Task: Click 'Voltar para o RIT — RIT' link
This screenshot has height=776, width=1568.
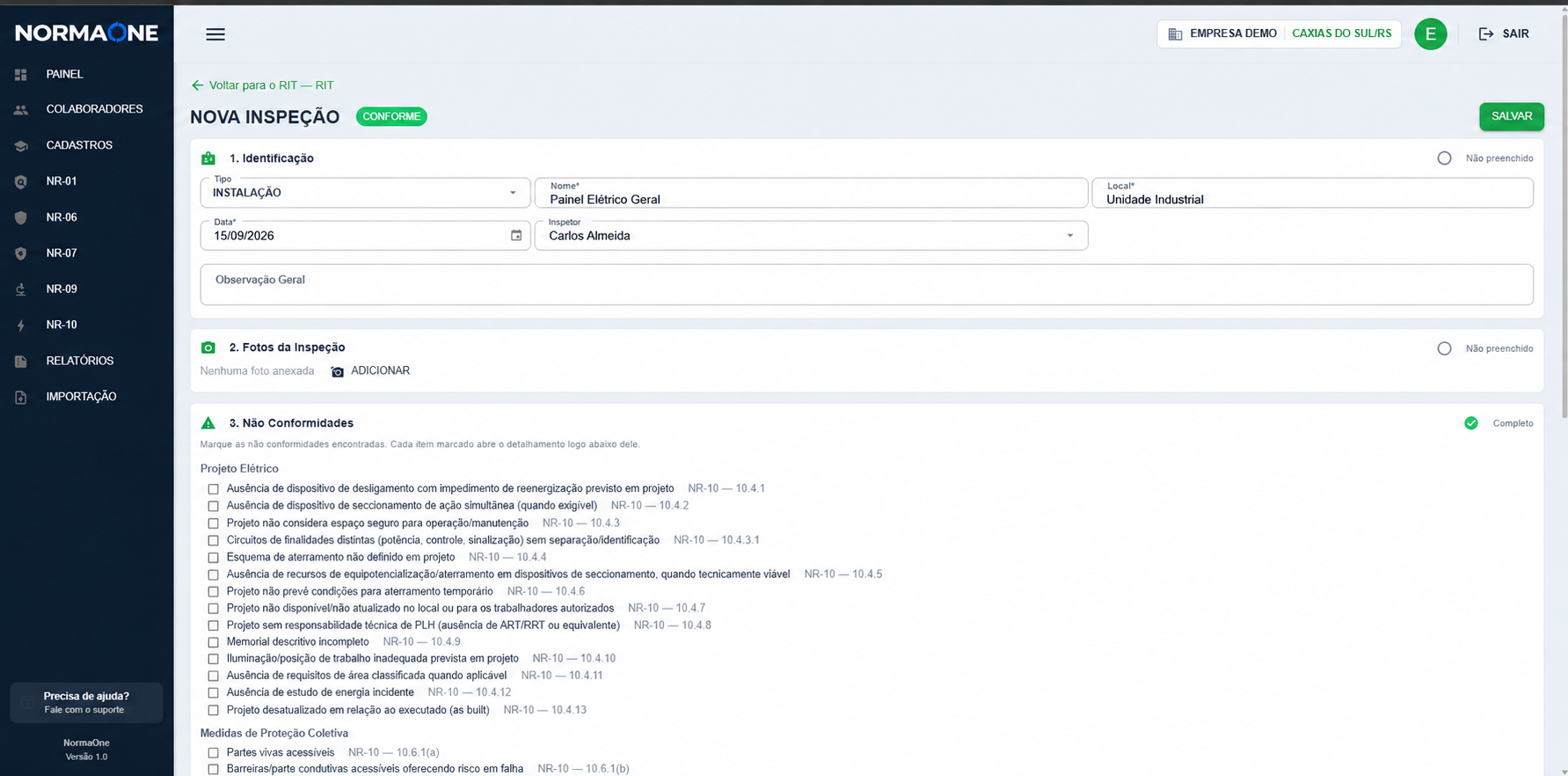Action: click(x=271, y=85)
